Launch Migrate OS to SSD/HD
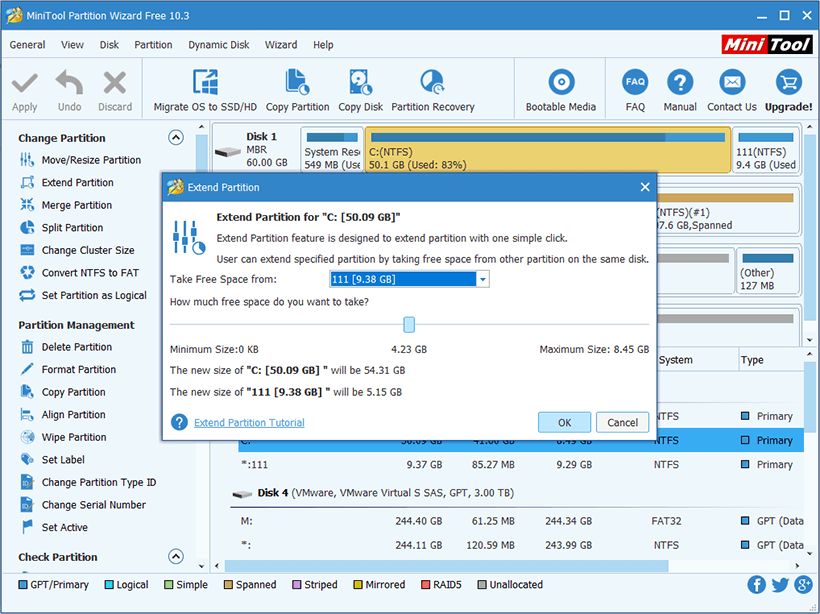 point(205,91)
